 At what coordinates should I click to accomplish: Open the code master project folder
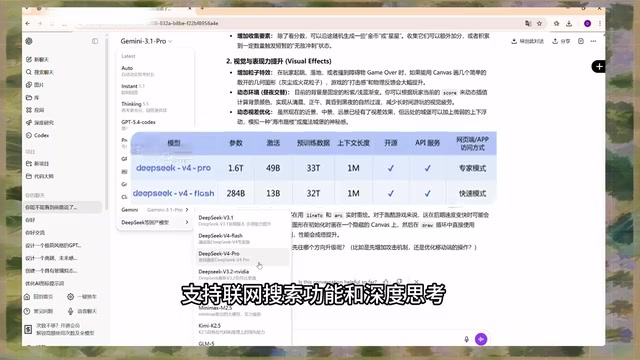pos(40,176)
